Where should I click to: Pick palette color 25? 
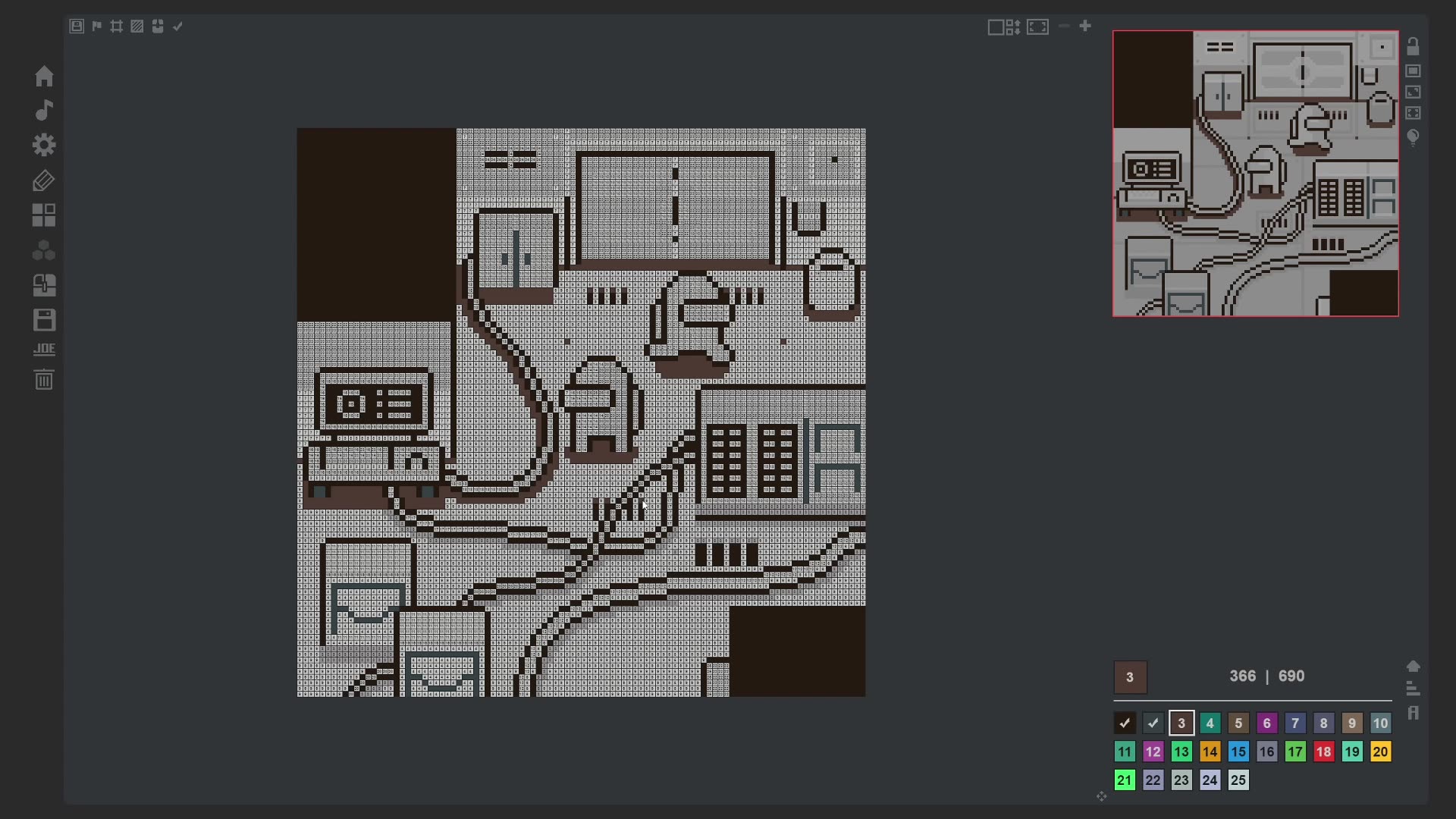tap(1238, 780)
